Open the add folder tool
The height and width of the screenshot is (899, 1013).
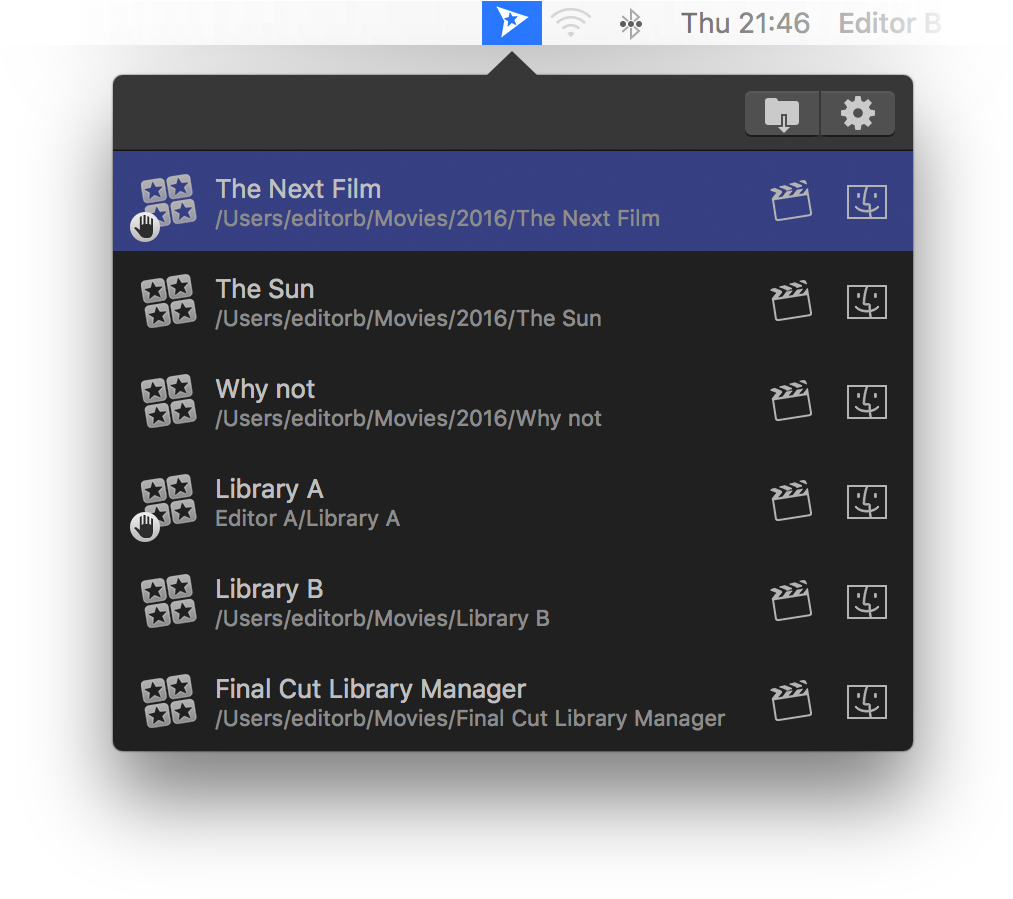click(781, 113)
